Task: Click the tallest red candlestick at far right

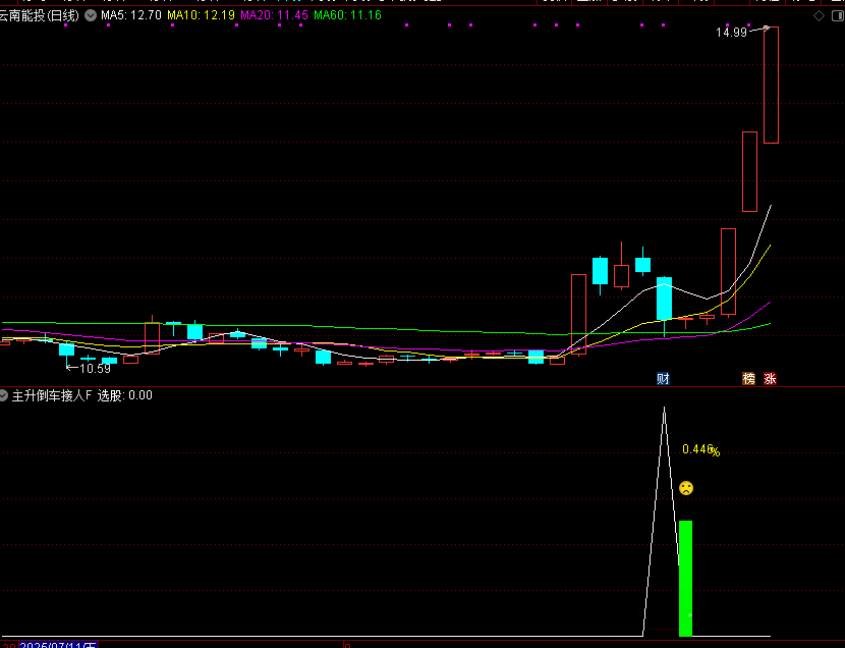Action: (x=771, y=85)
